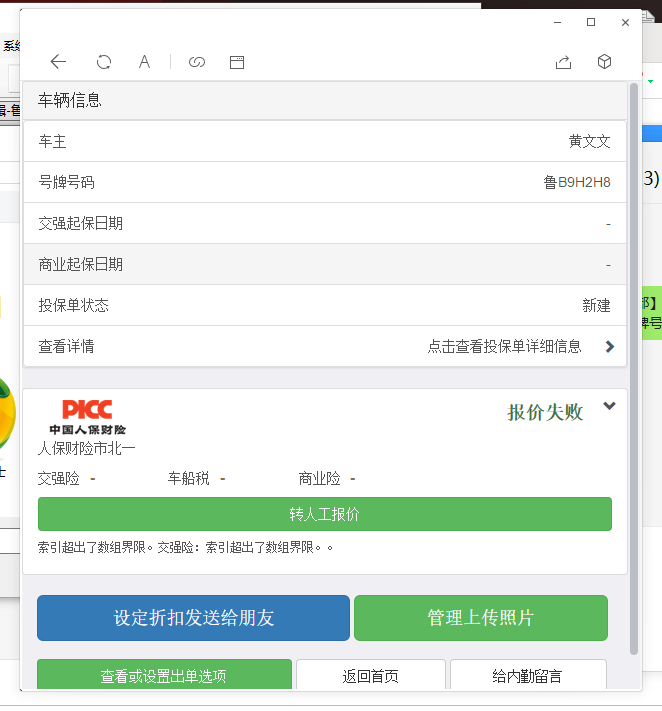Share the page via share icon
The width and height of the screenshot is (662, 711).
tap(564, 62)
